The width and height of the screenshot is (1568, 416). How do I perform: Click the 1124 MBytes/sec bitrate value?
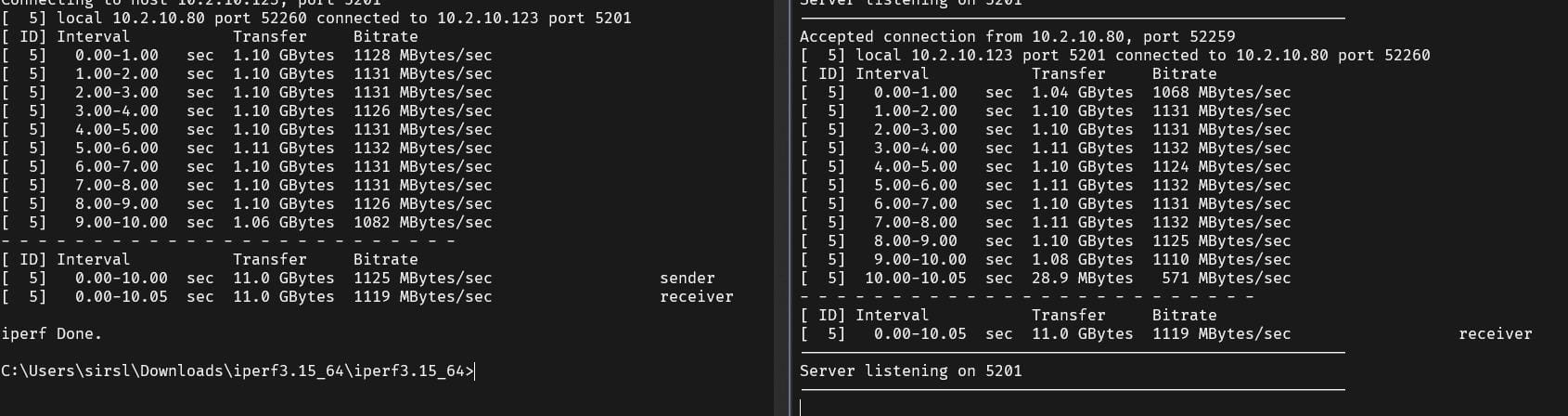tap(1221, 167)
